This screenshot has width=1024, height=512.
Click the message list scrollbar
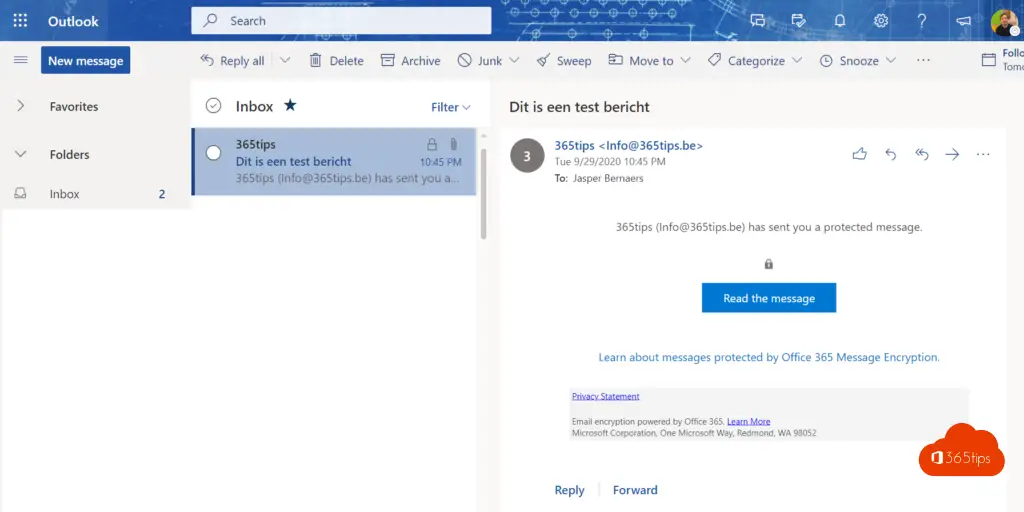pyautogui.click(x=484, y=193)
